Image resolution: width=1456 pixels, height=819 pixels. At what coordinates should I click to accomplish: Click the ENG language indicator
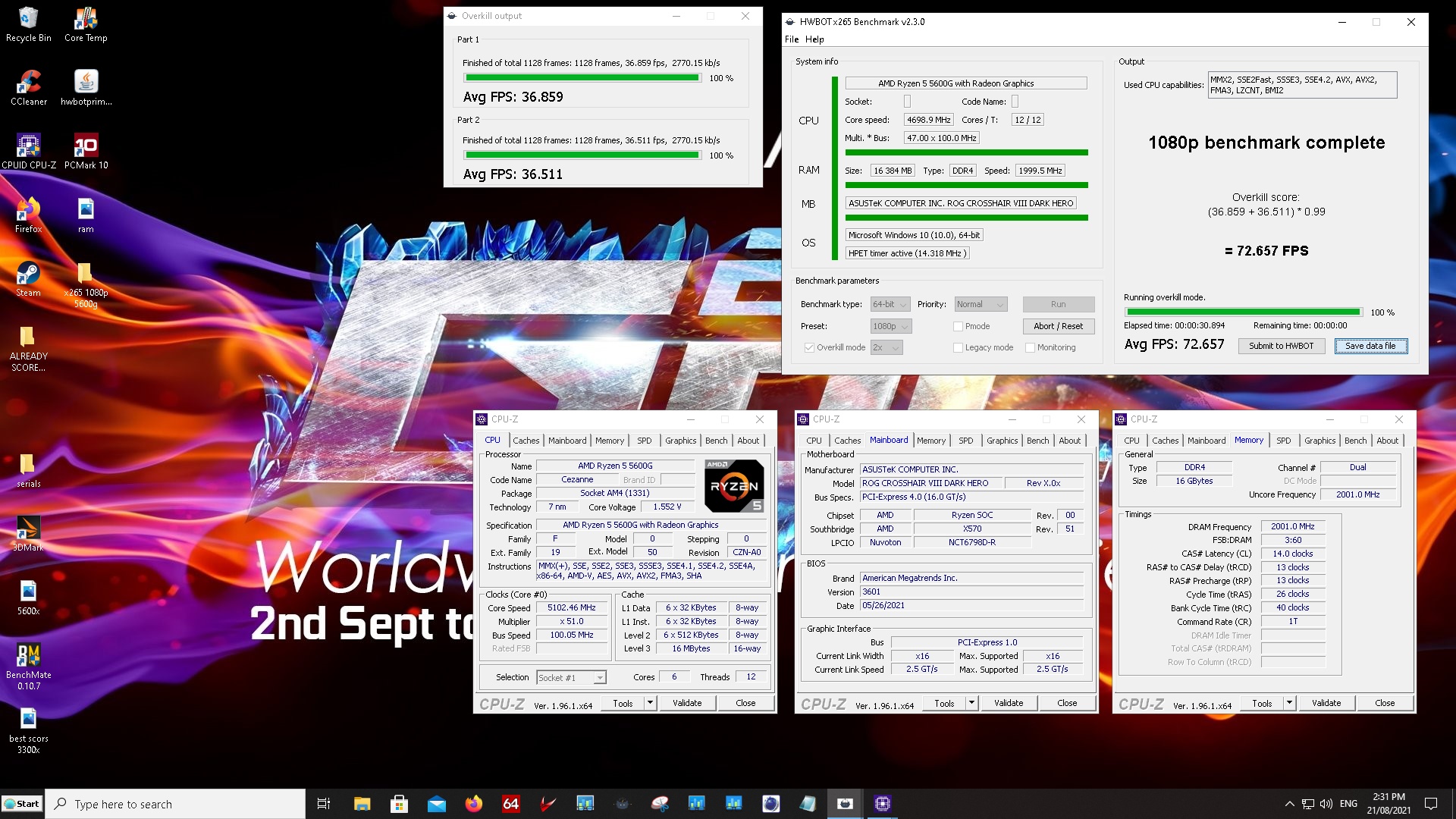pos(1348,804)
